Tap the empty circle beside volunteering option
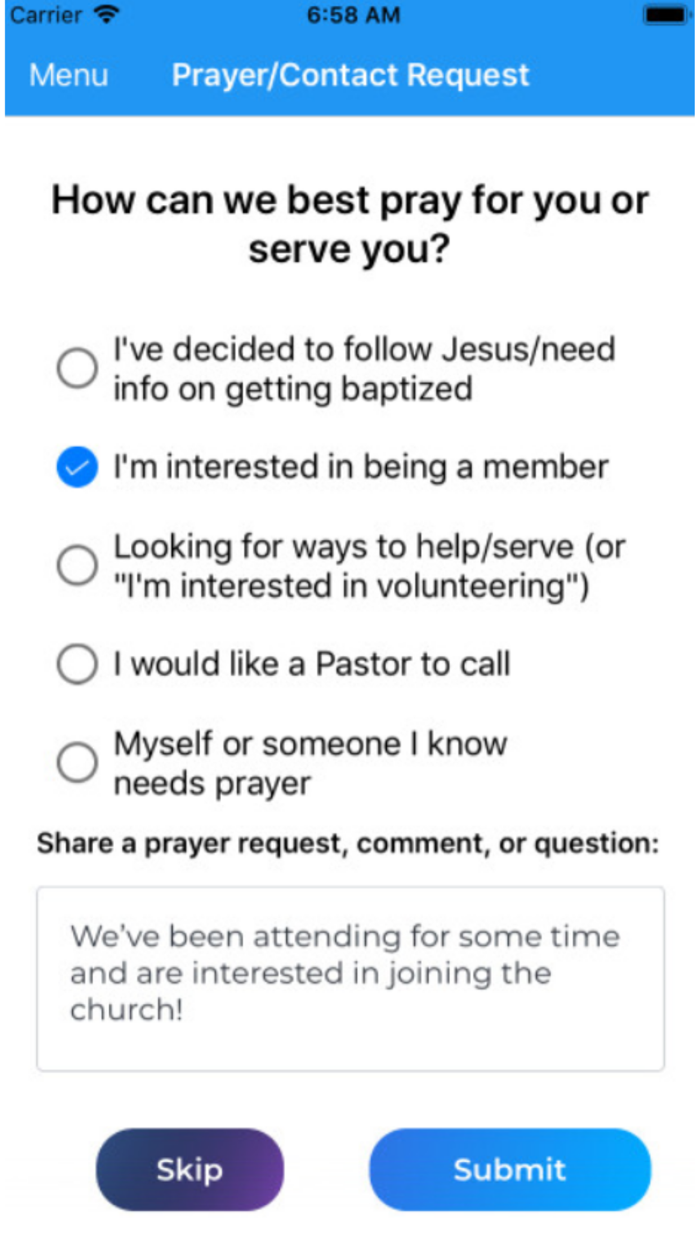 click(x=76, y=565)
